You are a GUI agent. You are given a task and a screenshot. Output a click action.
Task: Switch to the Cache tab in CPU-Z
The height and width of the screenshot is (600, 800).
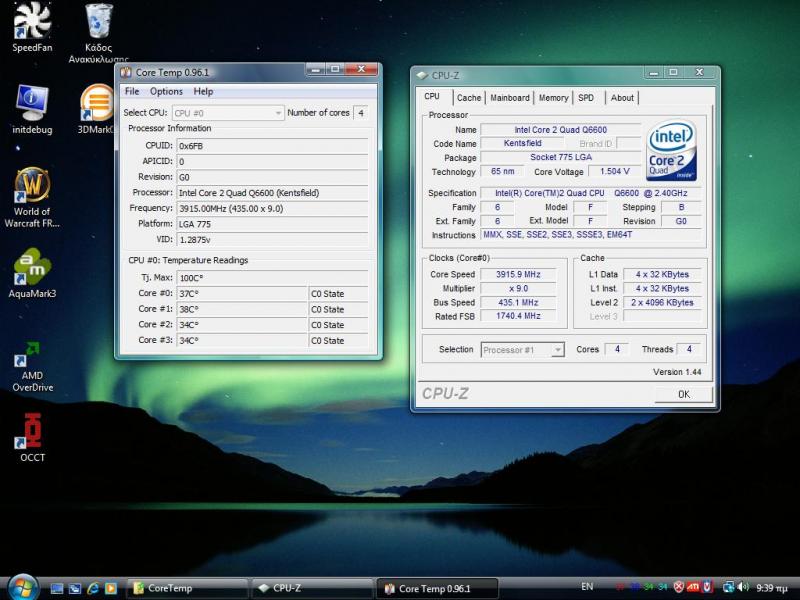[468, 97]
